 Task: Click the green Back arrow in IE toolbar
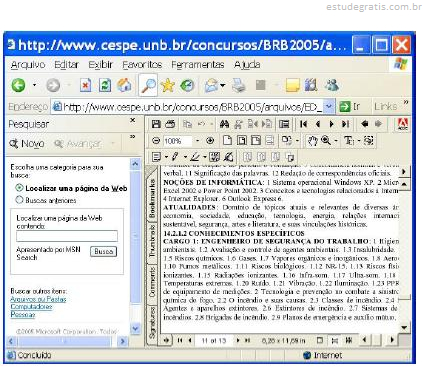18,85
